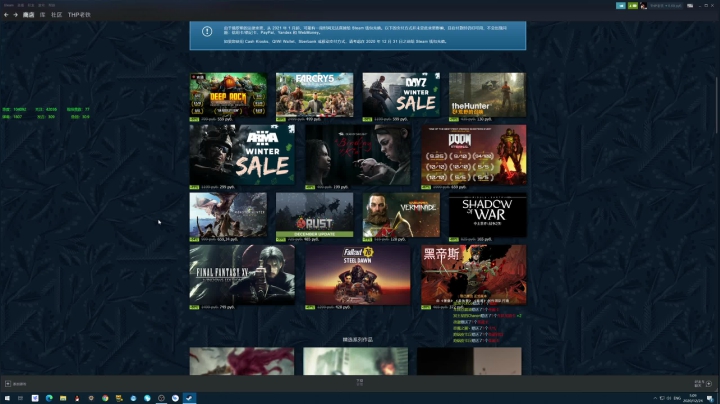Open the Windows notification center
720x404 pixels.
click(710, 398)
